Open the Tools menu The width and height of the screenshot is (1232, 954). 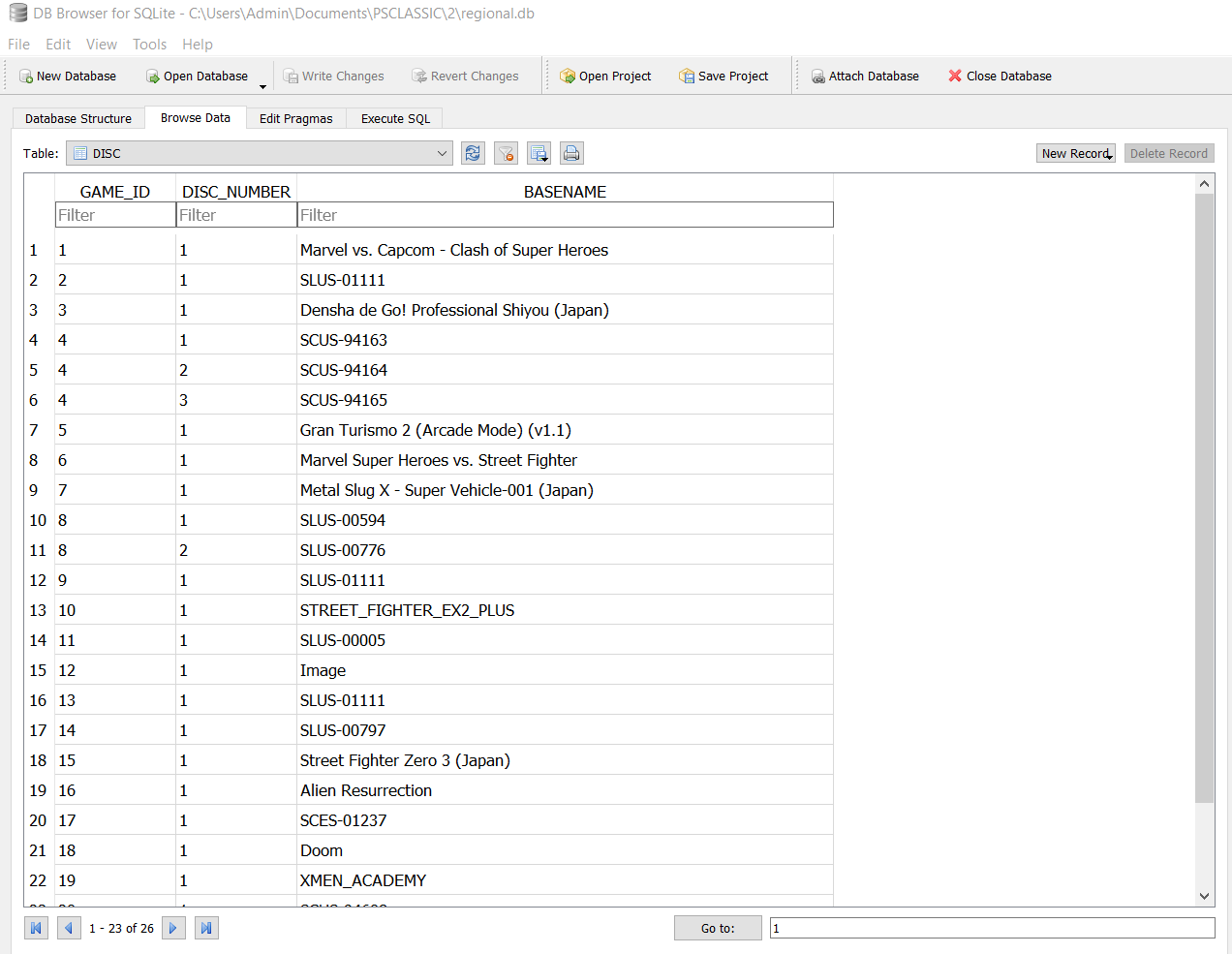[150, 45]
